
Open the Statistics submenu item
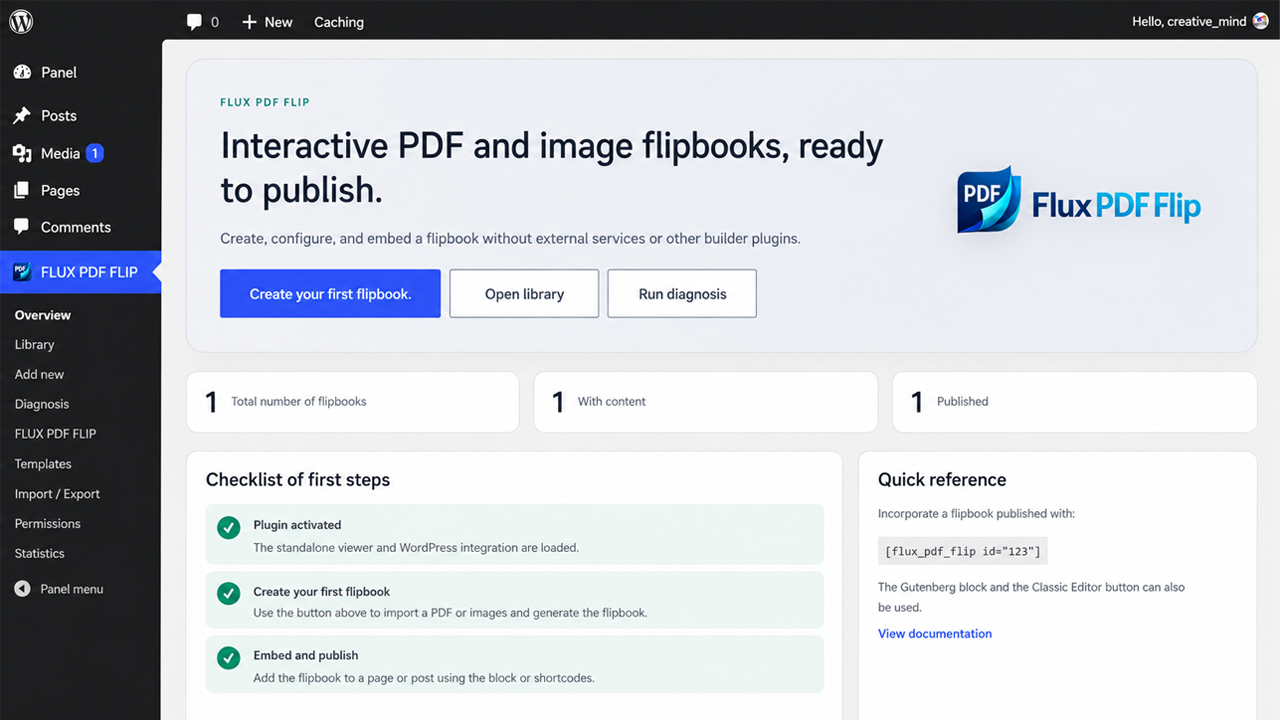(39, 553)
